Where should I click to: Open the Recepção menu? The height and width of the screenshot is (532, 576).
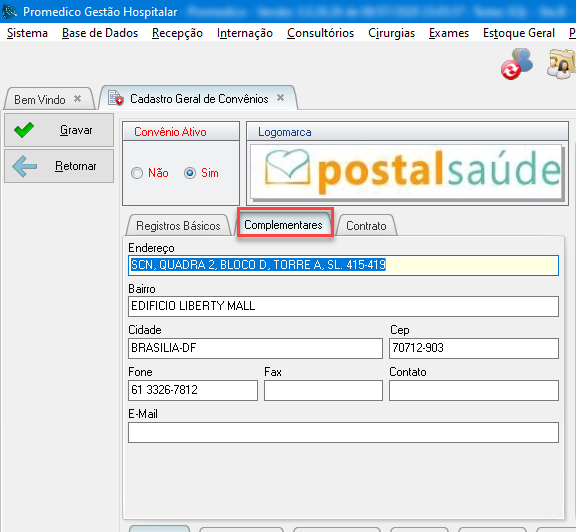177,33
